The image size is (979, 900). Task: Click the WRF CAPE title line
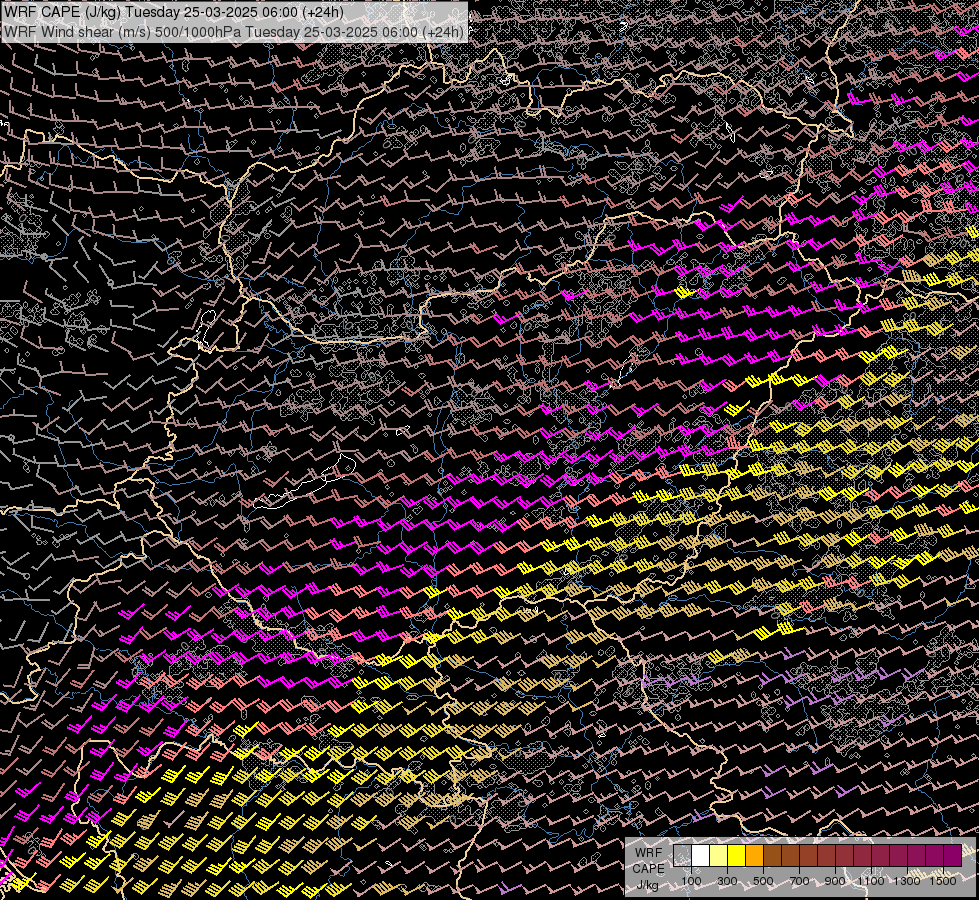(174, 12)
